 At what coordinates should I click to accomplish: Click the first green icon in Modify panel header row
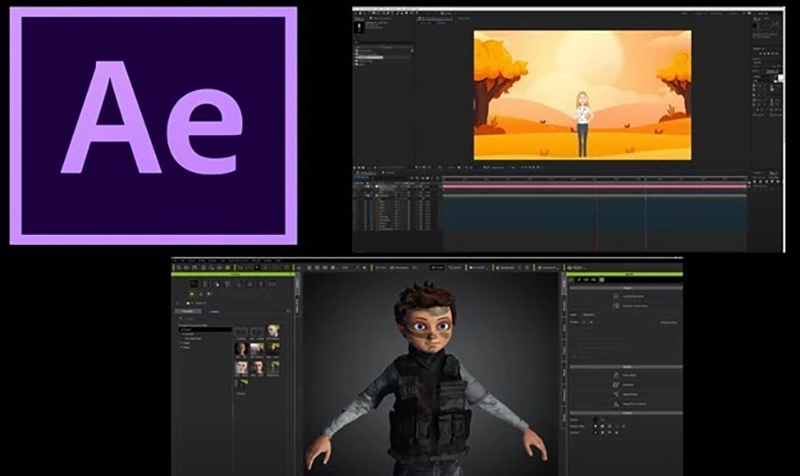click(x=571, y=280)
